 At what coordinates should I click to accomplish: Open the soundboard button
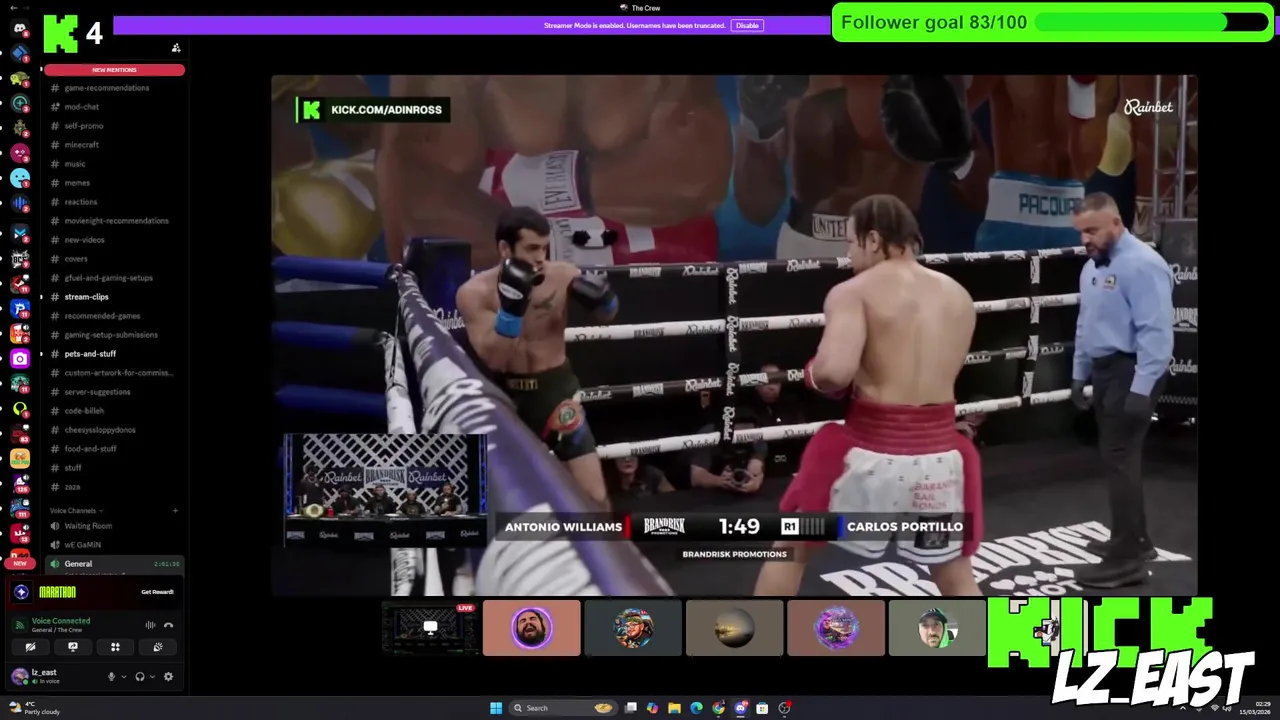tap(157, 647)
